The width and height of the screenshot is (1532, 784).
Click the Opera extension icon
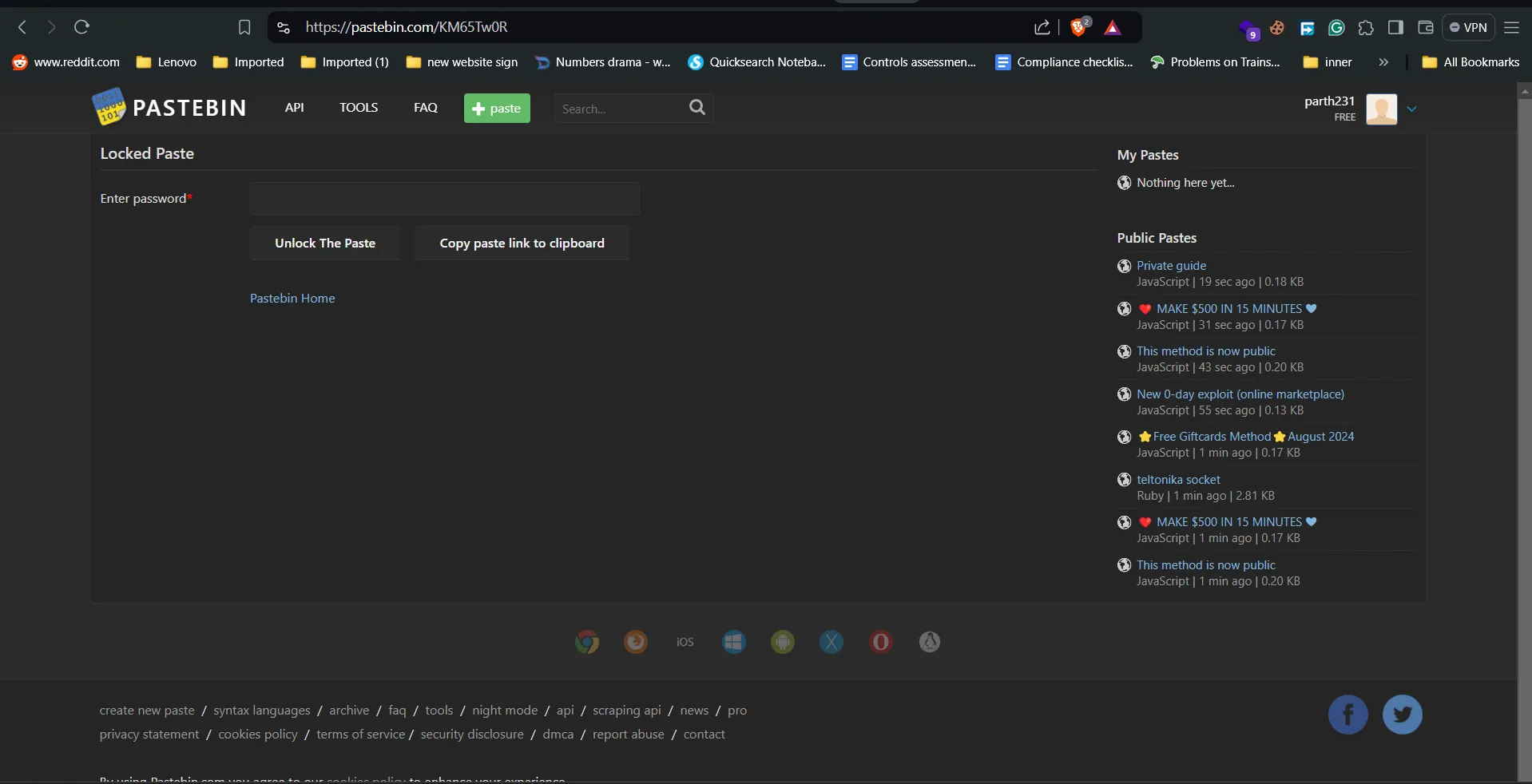[880, 642]
